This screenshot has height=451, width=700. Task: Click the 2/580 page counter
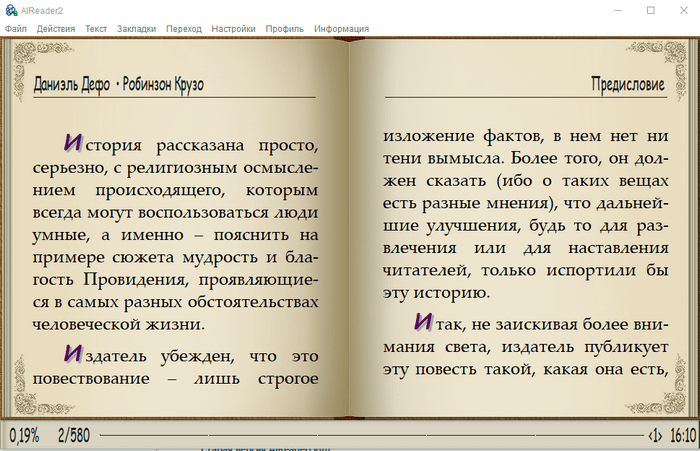point(74,435)
